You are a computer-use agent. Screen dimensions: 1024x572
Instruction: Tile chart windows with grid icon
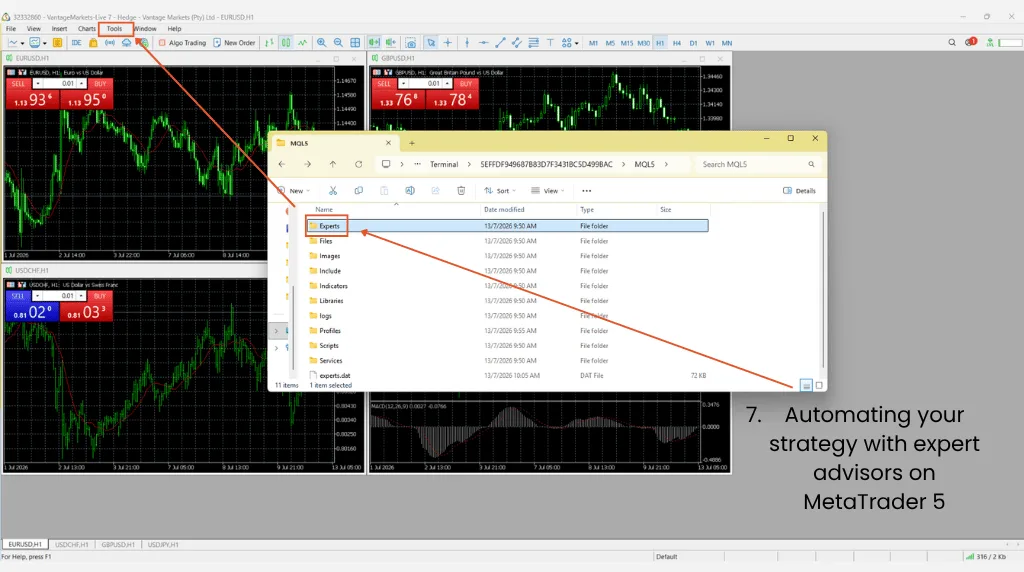(x=355, y=43)
